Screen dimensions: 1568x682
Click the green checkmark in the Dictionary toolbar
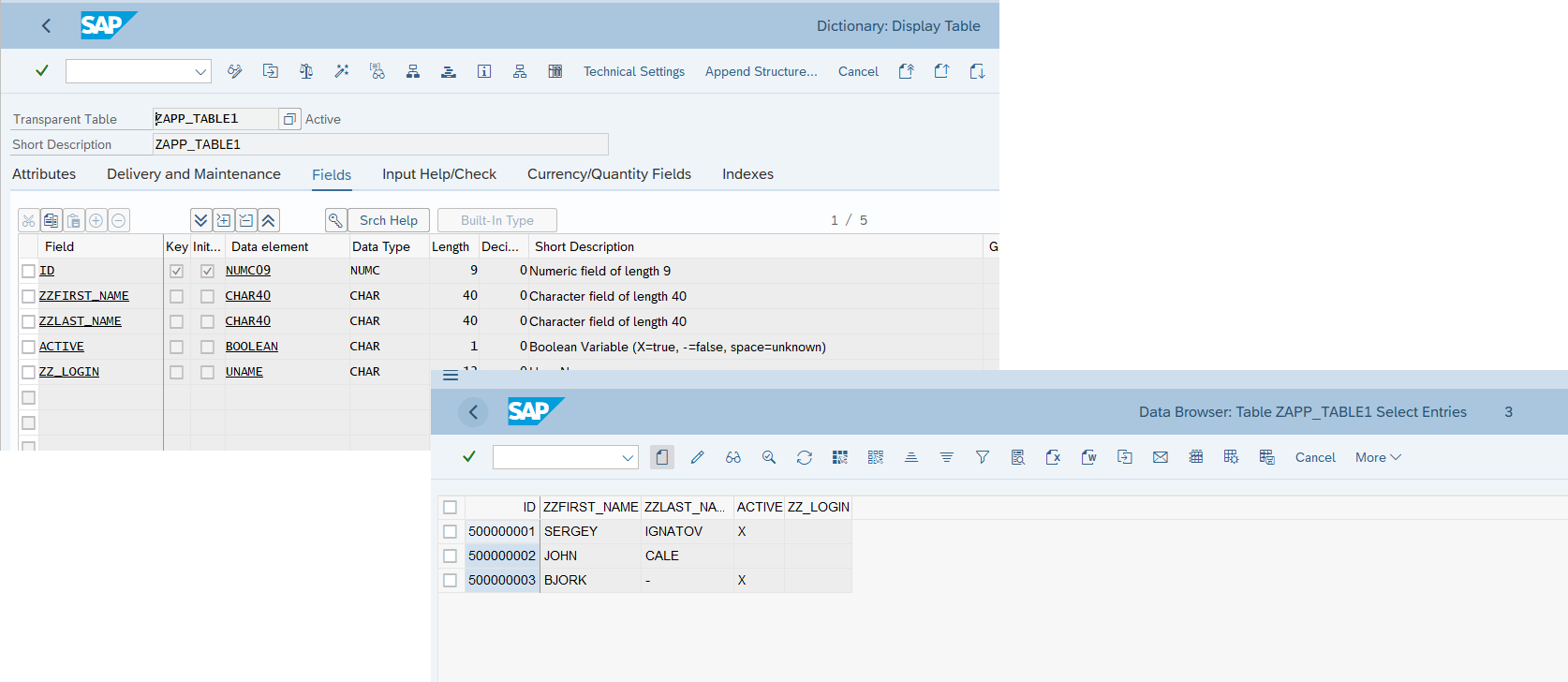click(x=42, y=71)
